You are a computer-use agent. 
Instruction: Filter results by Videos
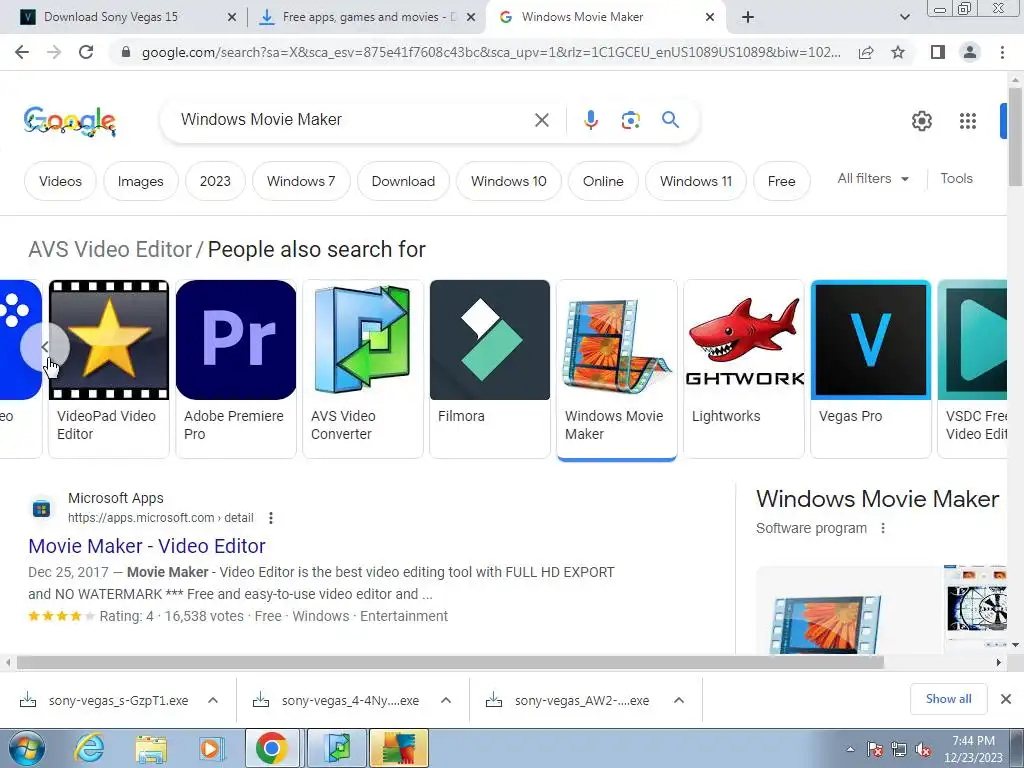click(60, 182)
